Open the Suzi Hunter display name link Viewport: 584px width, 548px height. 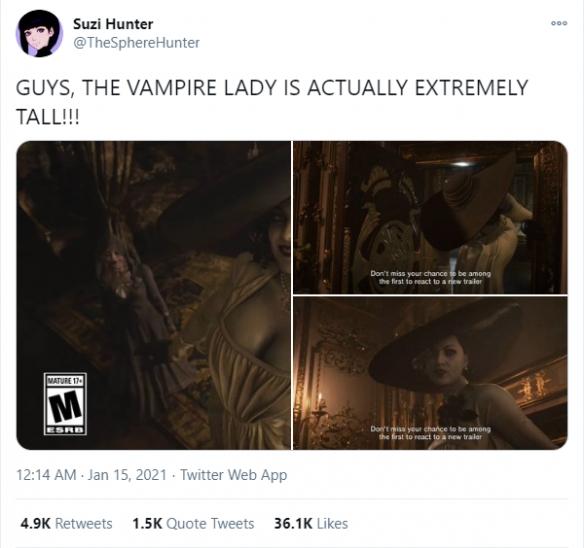(113, 24)
